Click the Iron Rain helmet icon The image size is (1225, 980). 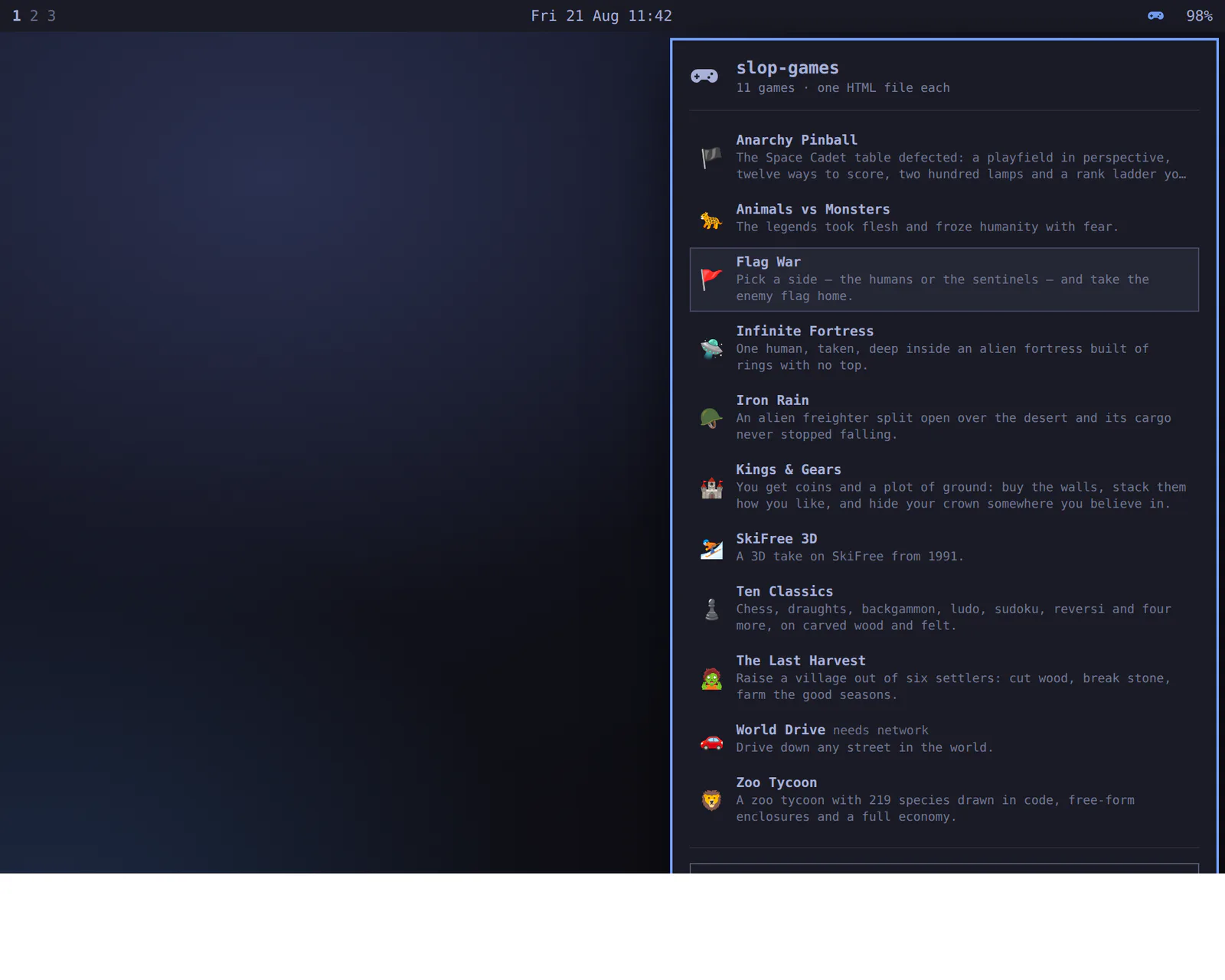(711, 417)
